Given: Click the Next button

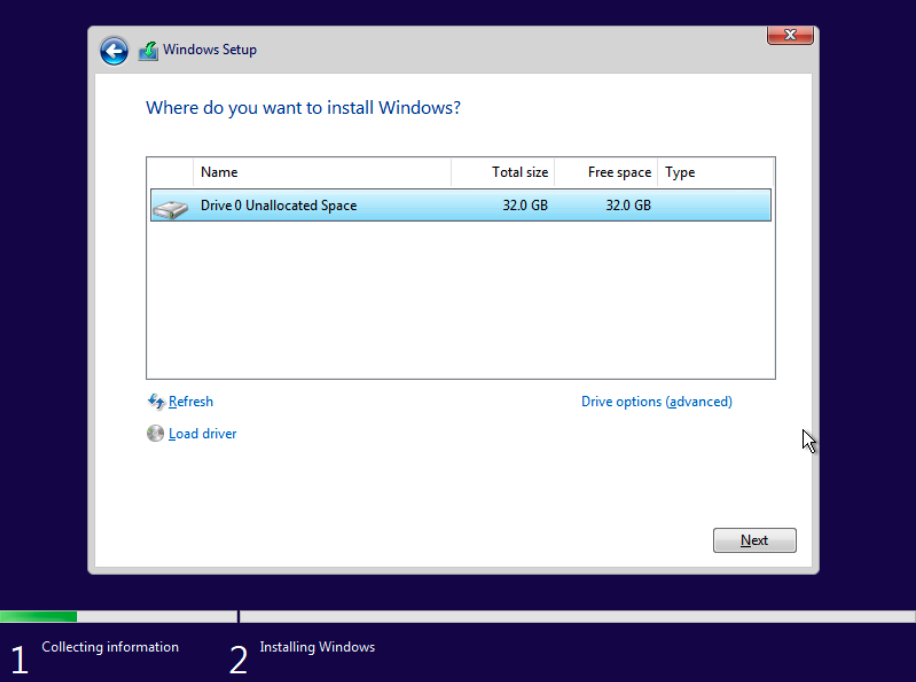Looking at the screenshot, I should click(754, 541).
